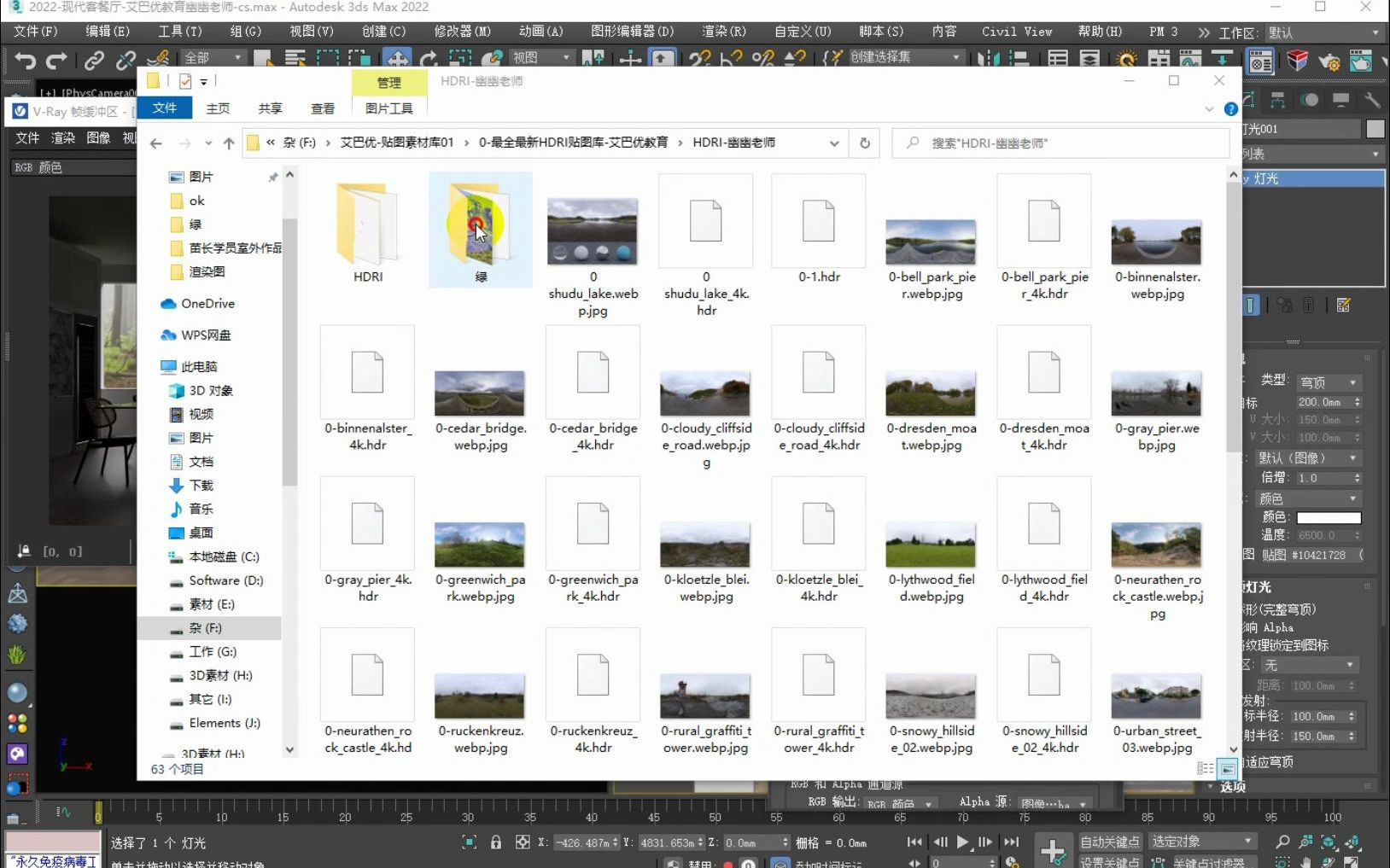Screen dimensions: 1390x868
Task: Open the Render Setup dialog from the toolbar
Action: point(1329,61)
